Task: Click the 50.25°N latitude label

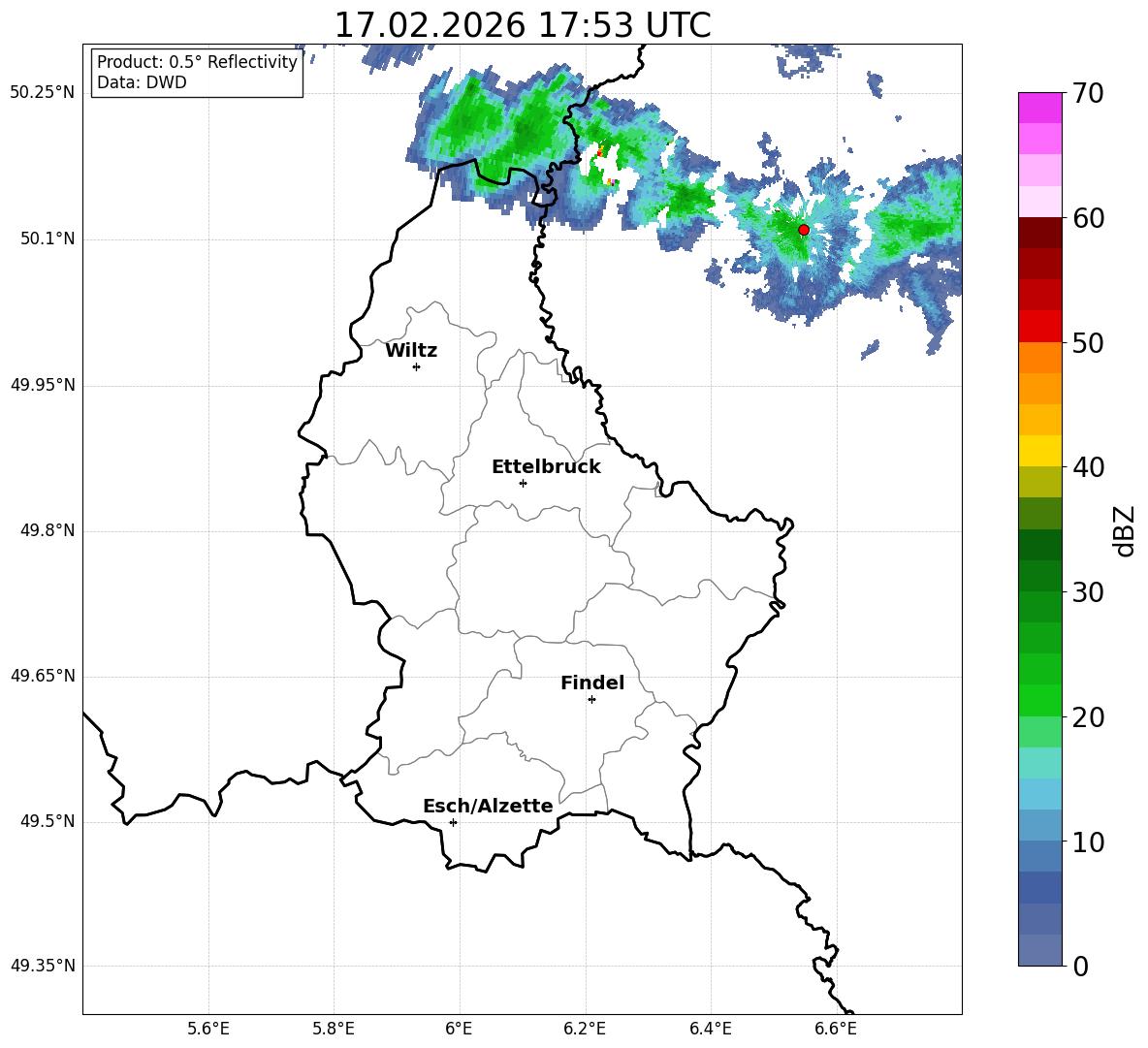Action: [x=42, y=93]
